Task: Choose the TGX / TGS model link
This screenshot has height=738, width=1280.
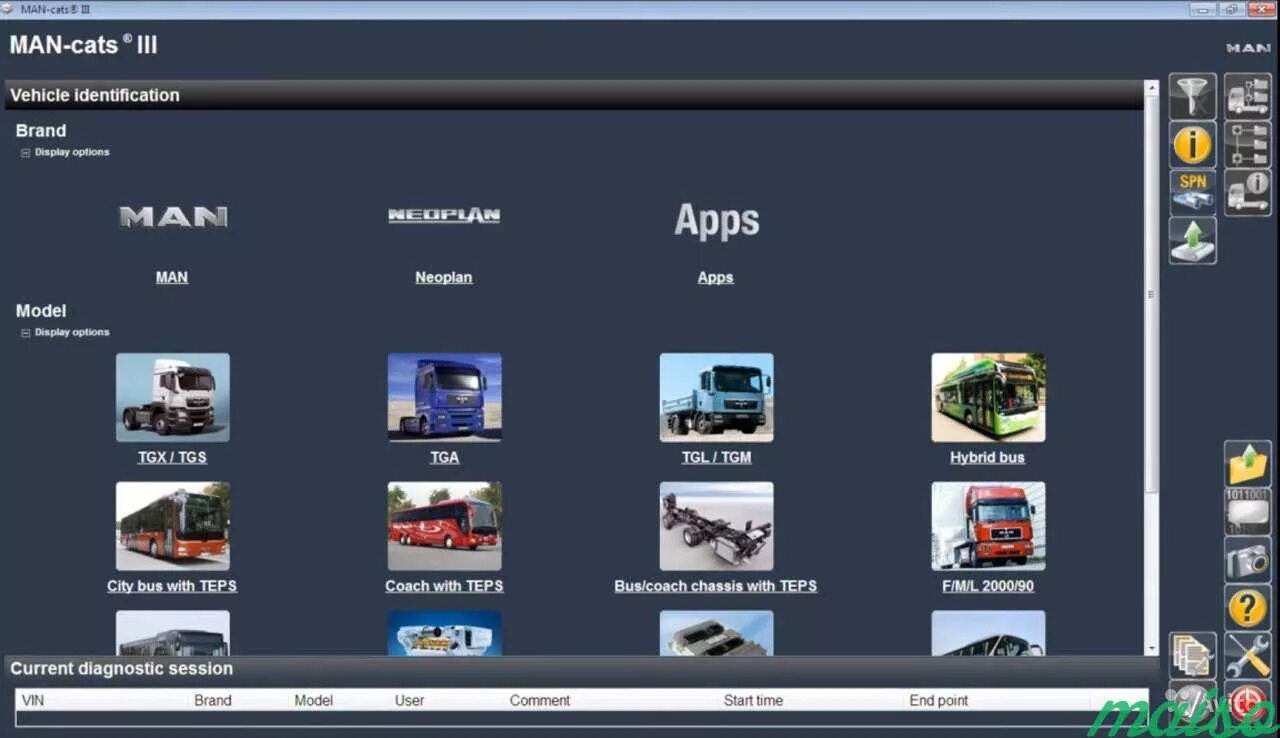Action: click(172, 457)
